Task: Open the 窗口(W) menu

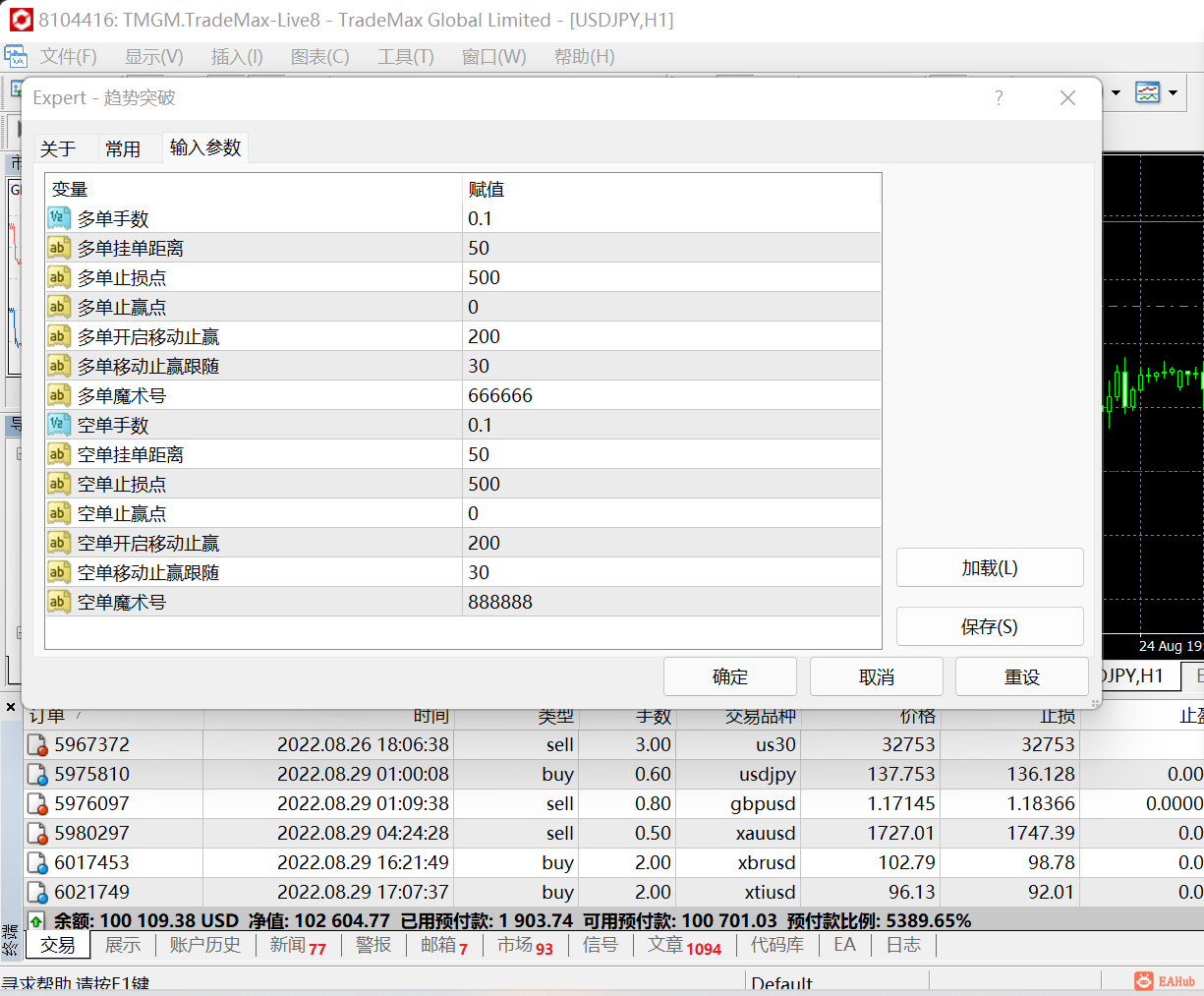Action: click(494, 57)
